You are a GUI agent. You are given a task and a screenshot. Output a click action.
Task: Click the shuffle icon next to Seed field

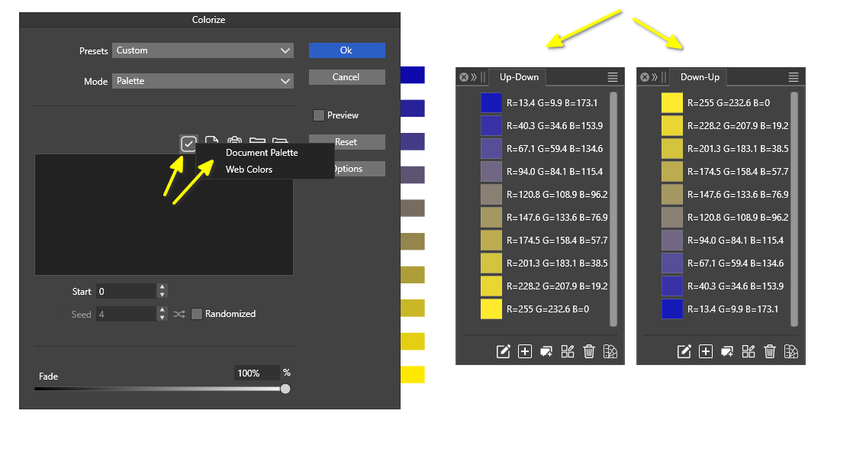click(x=178, y=314)
